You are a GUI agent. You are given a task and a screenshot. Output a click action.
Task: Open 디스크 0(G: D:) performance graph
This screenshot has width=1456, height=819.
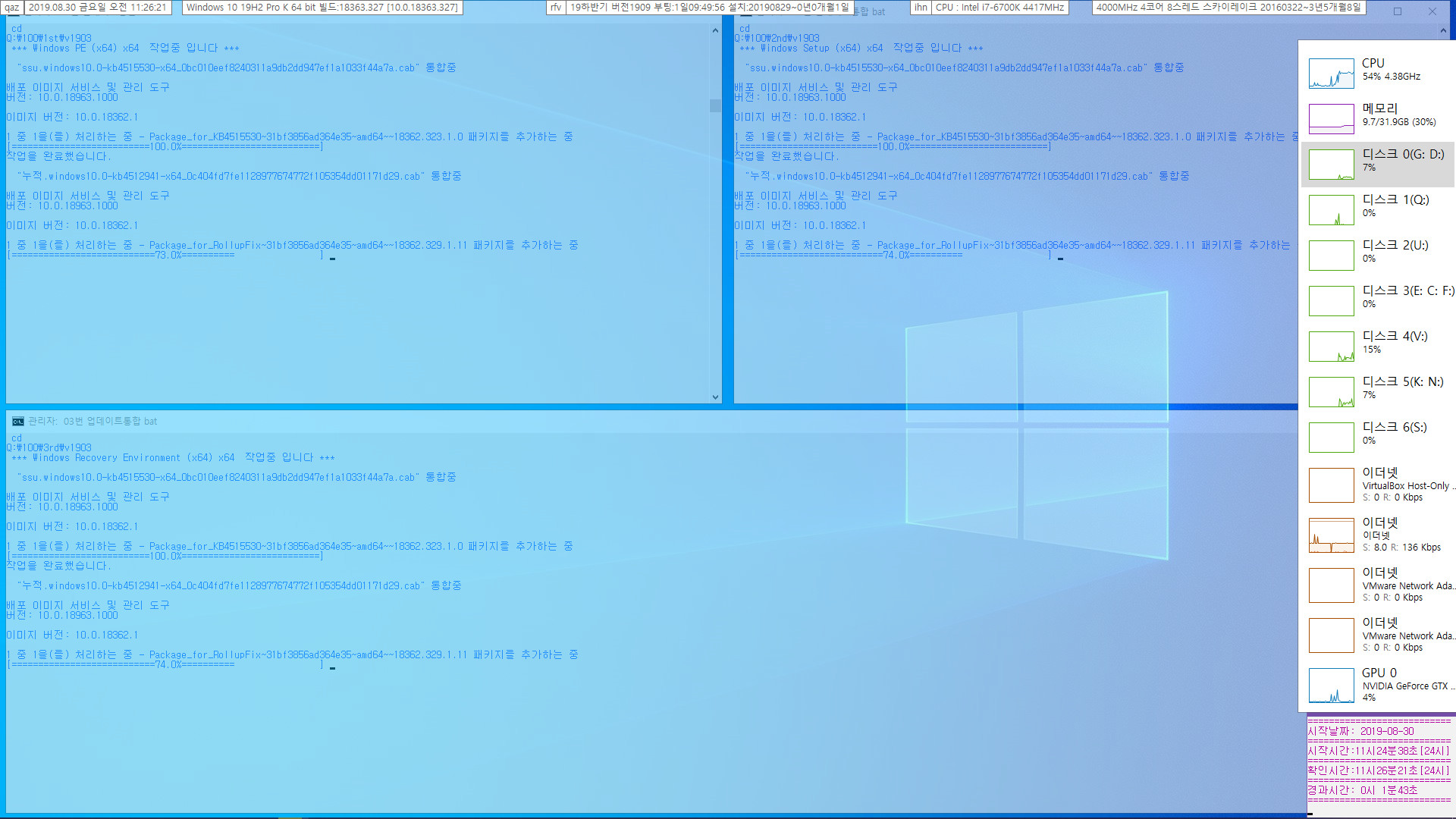(1331, 165)
